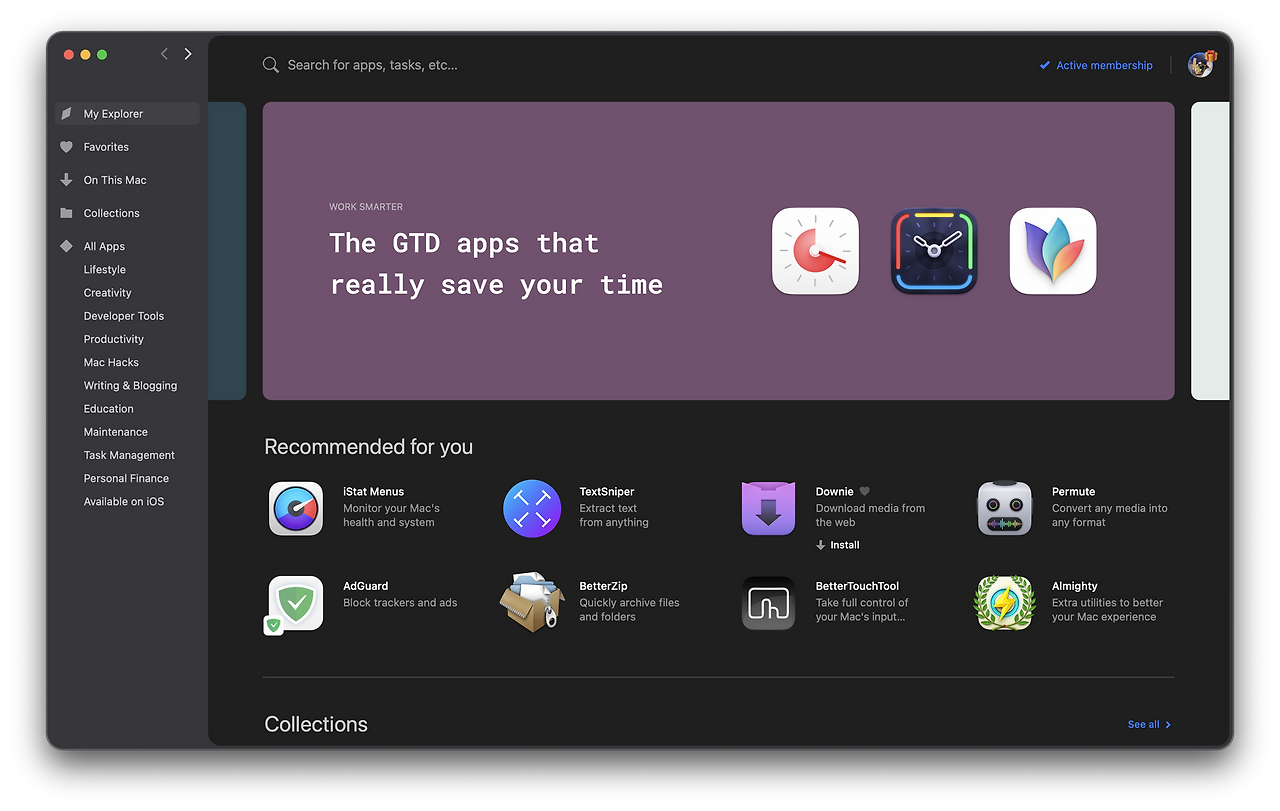The image size is (1280, 811).
Task: Open the AdGuard title
Action: (x=366, y=586)
